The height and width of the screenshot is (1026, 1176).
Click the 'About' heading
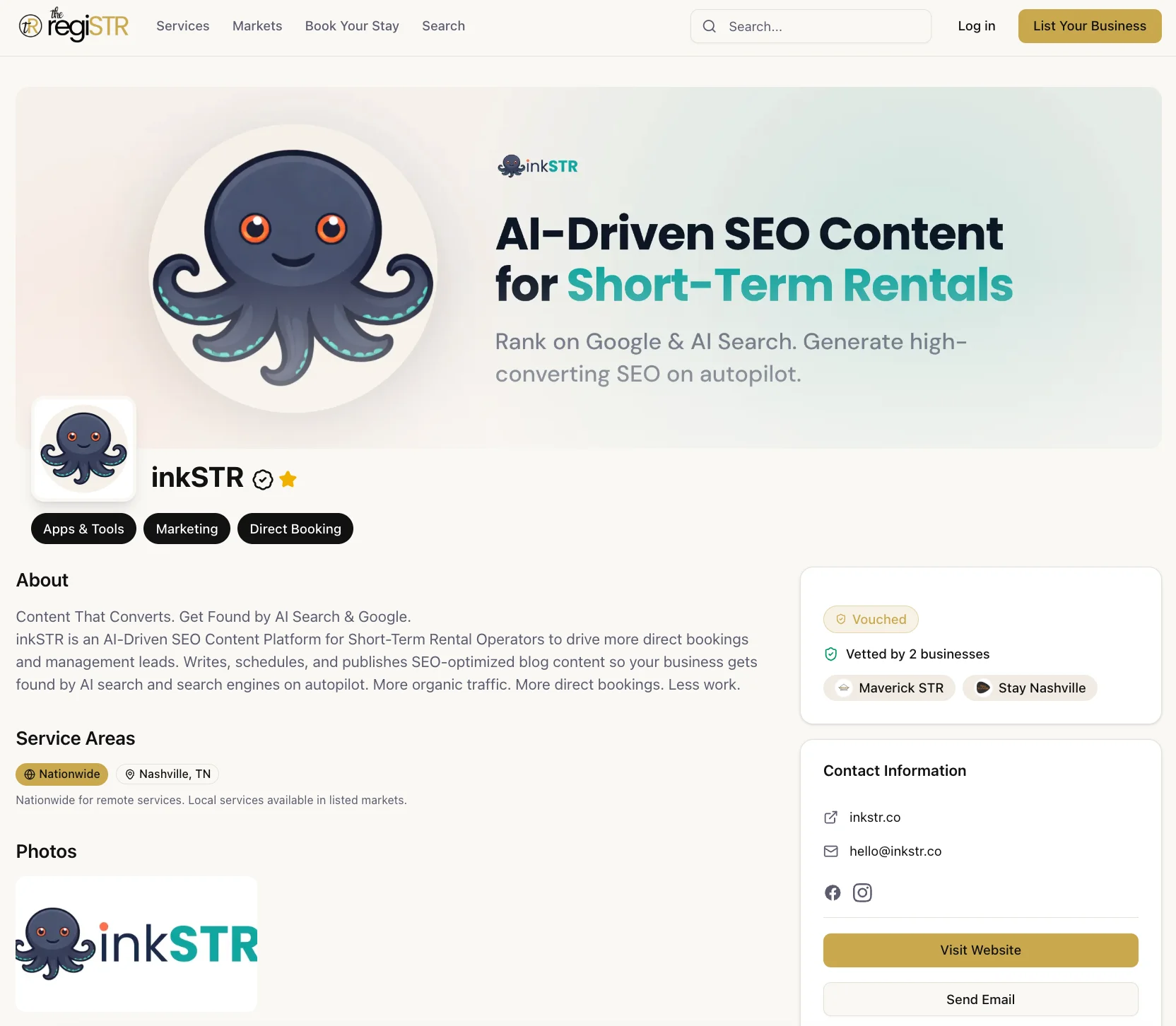(42, 580)
